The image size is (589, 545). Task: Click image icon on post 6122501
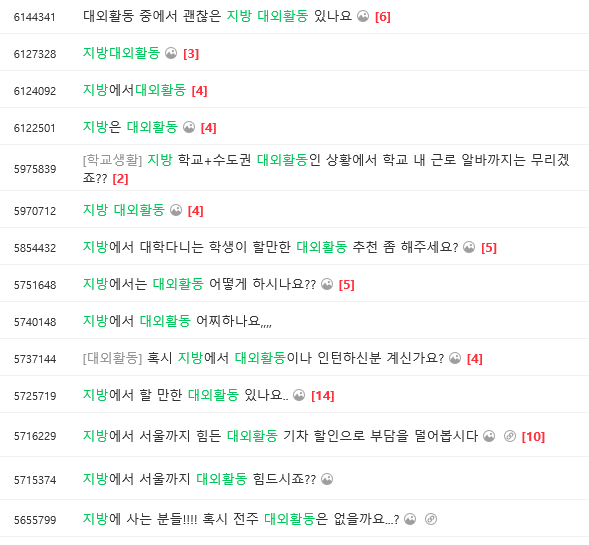pos(189,127)
